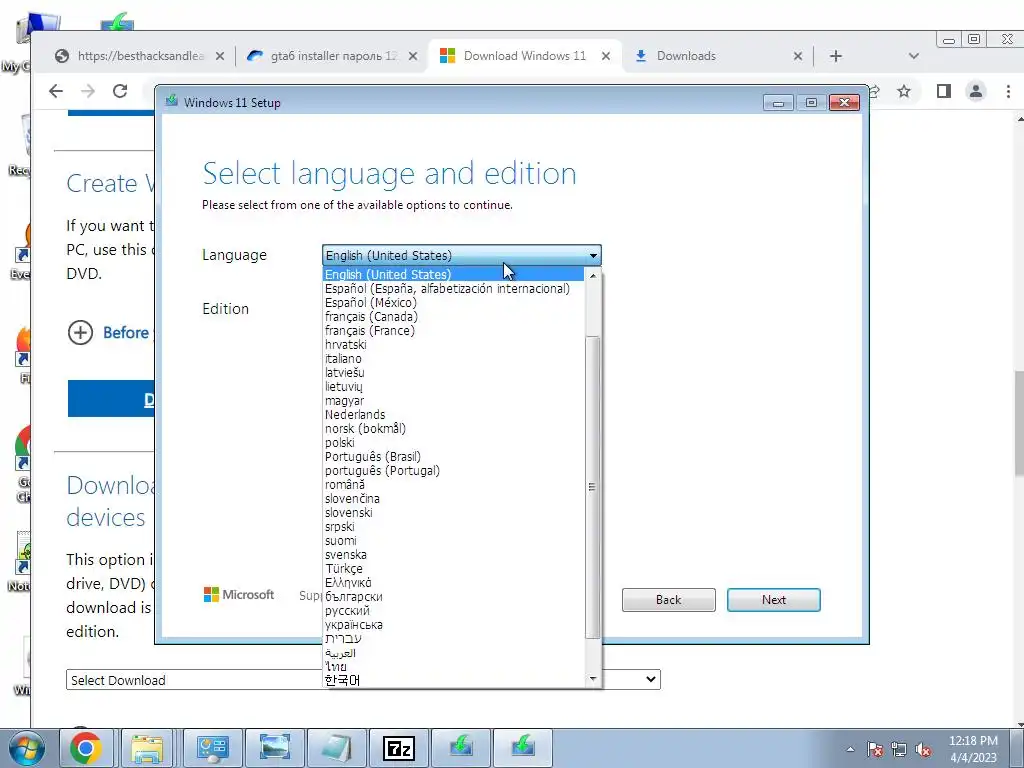Open the Language combo box arrow
The height and width of the screenshot is (768, 1024).
593,255
